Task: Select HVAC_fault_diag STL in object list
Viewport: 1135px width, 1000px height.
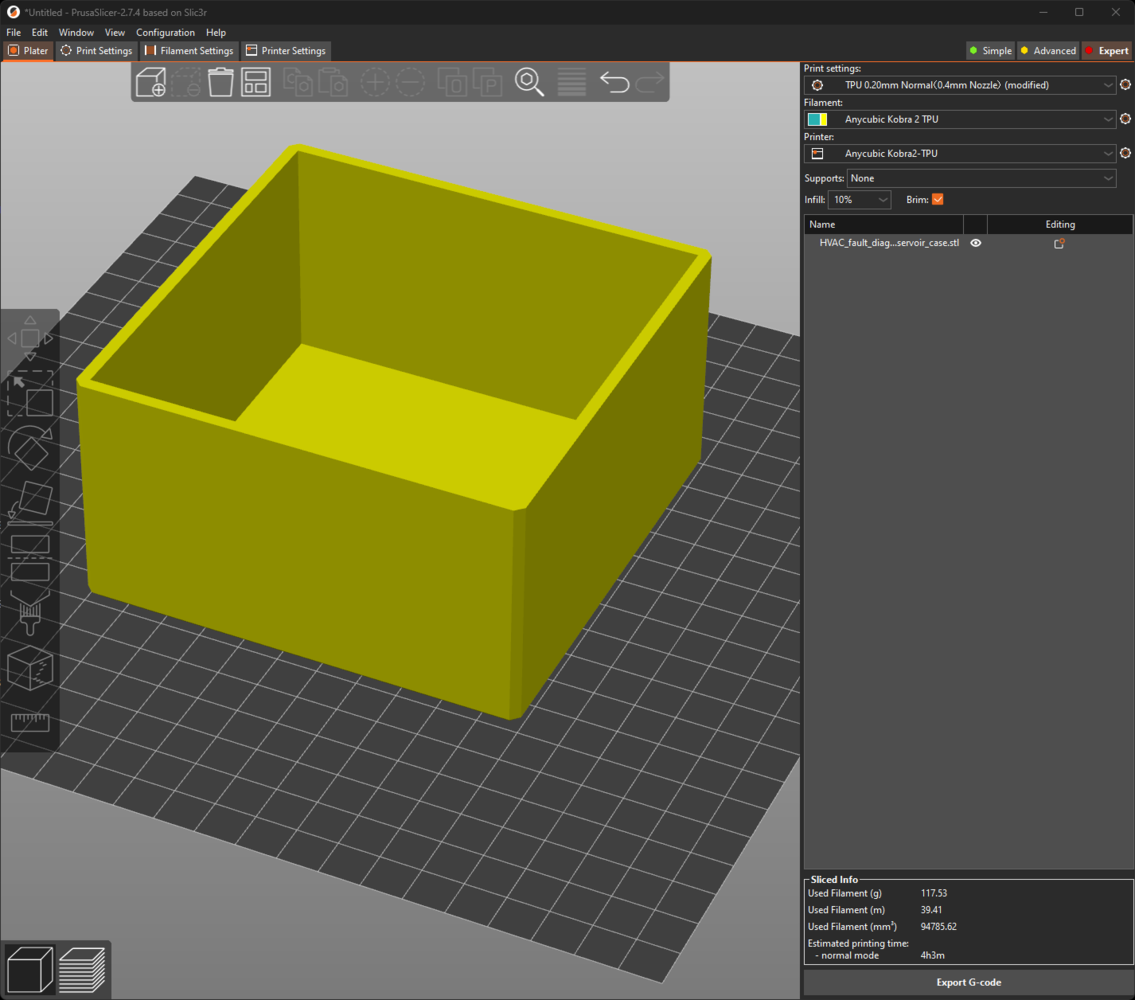Action: (x=888, y=243)
